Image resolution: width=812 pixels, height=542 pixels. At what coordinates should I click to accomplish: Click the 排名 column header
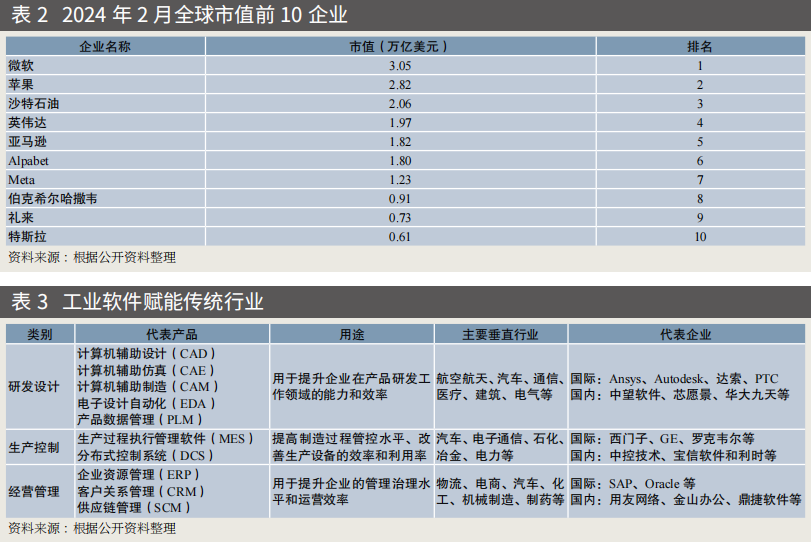point(700,46)
